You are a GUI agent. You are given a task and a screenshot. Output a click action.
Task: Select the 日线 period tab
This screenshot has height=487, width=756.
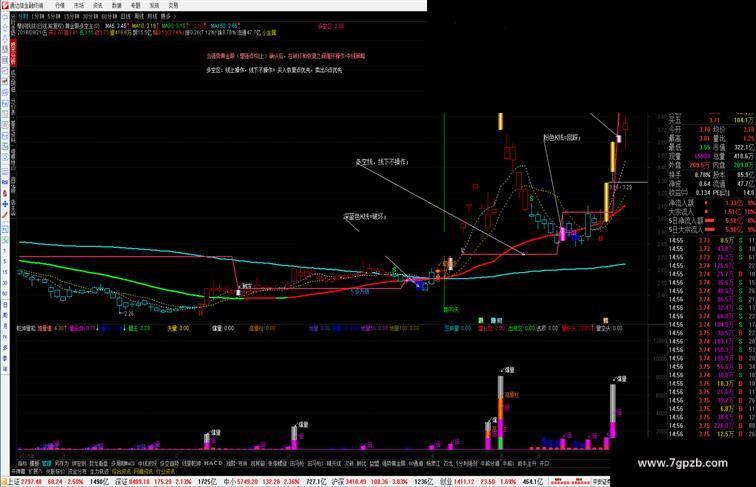point(125,16)
